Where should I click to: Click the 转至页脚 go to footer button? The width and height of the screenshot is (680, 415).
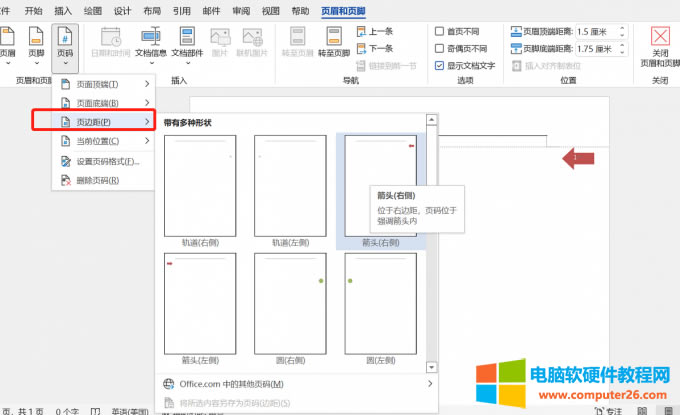(333, 46)
